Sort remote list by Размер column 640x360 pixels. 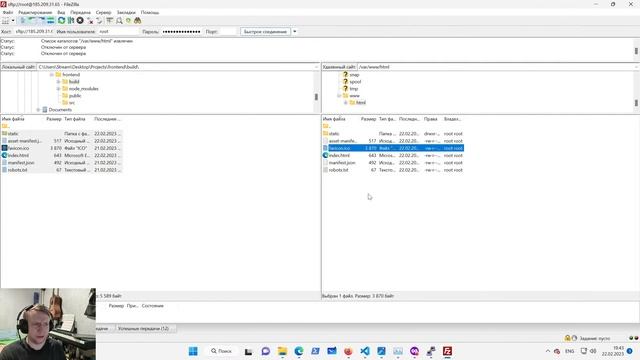point(368,119)
